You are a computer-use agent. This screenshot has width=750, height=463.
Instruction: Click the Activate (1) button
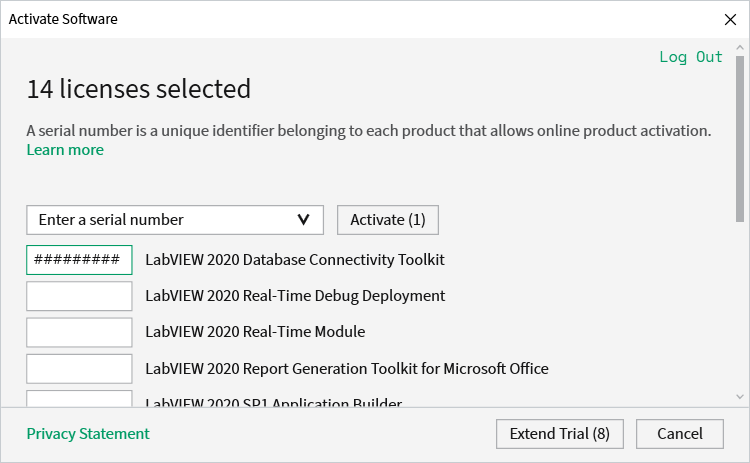[x=387, y=220]
